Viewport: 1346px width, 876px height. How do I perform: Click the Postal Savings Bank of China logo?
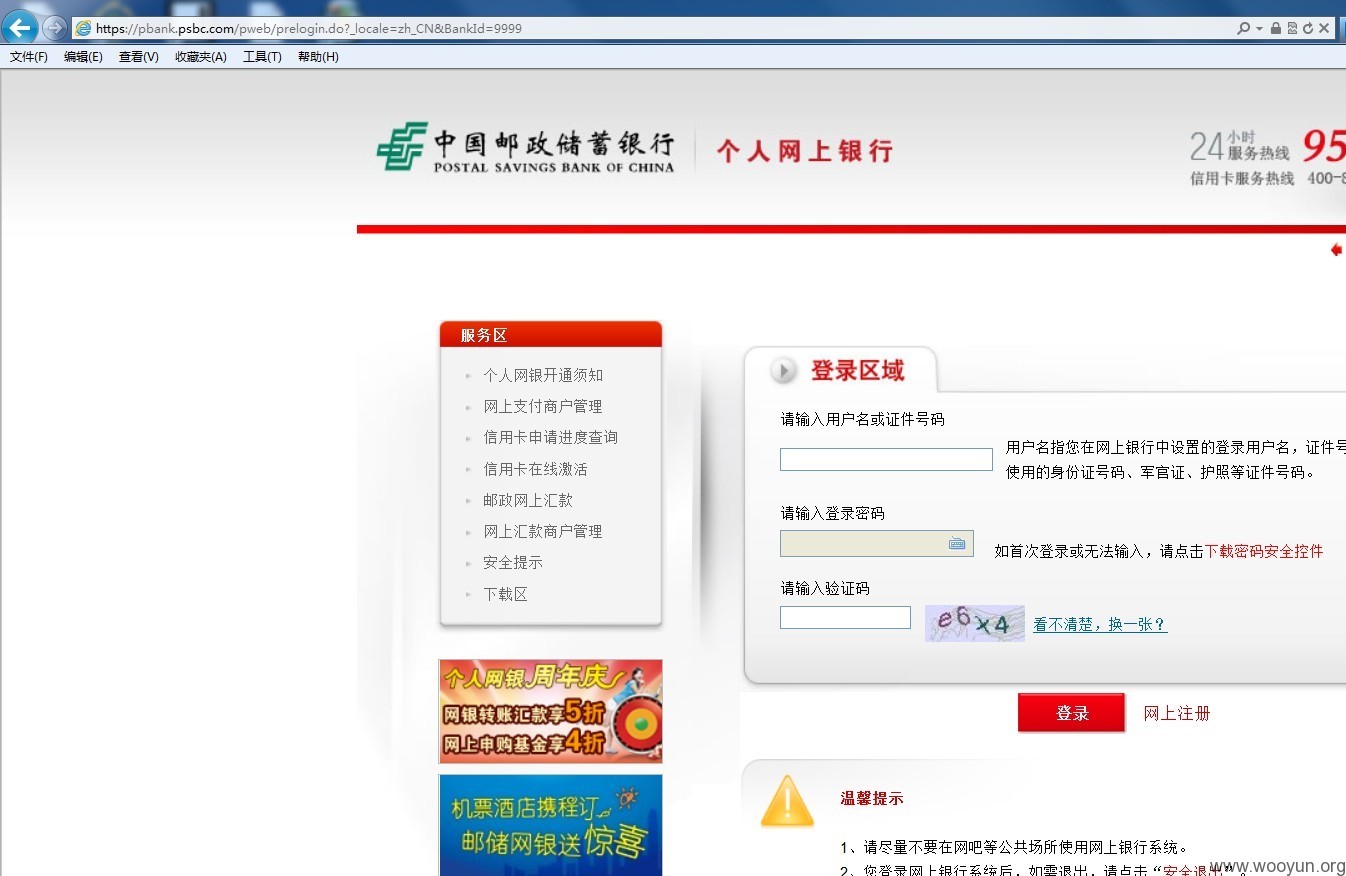tap(525, 149)
